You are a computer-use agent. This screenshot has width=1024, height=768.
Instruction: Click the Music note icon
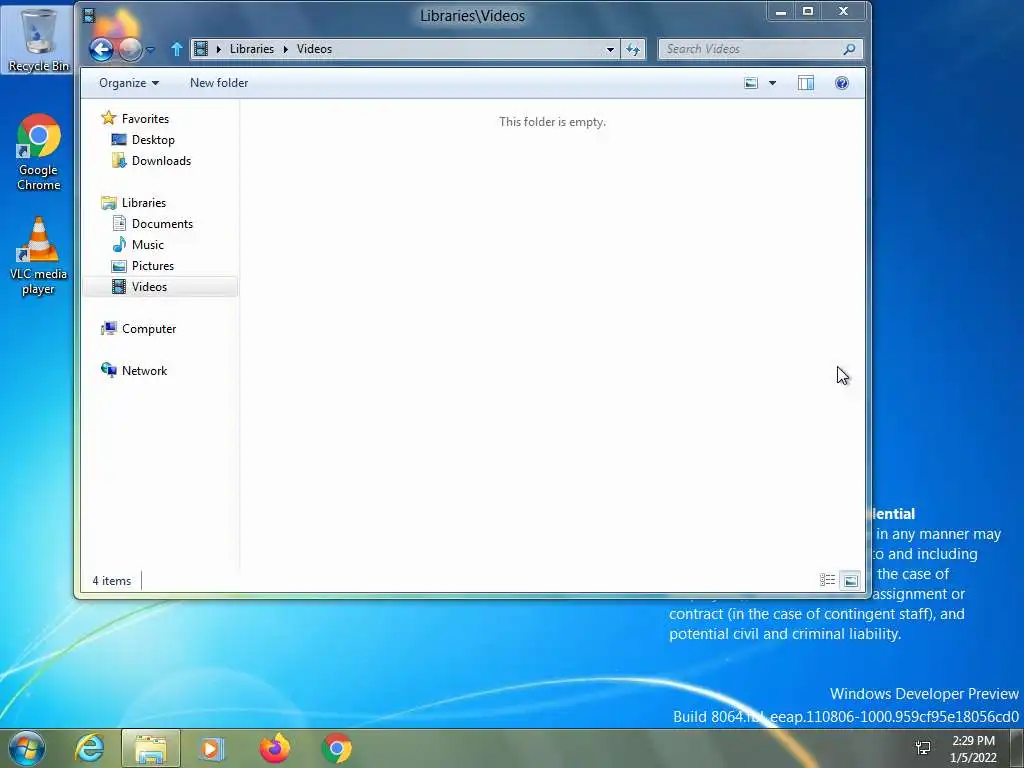coord(119,244)
